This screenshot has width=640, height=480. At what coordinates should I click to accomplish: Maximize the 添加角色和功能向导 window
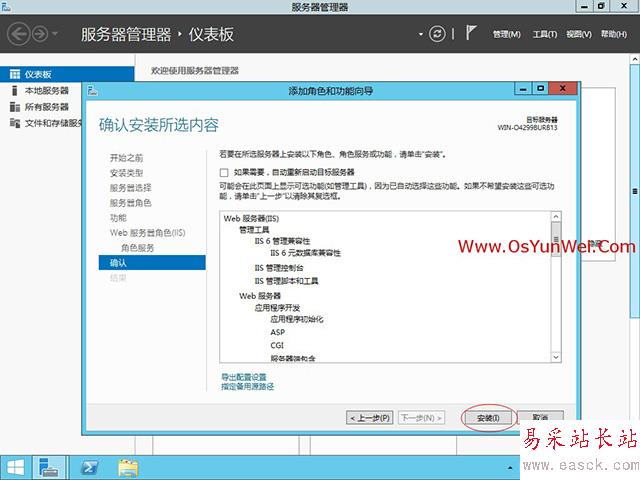(540, 89)
